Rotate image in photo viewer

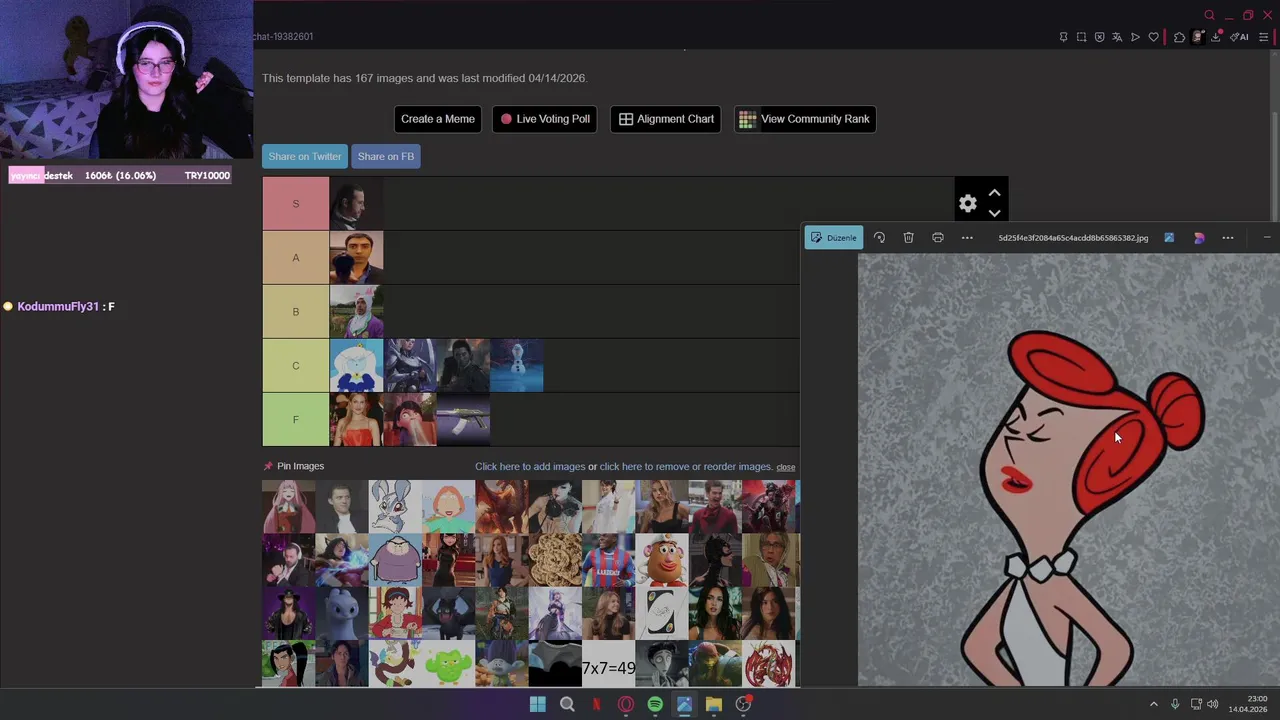click(x=879, y=238)
